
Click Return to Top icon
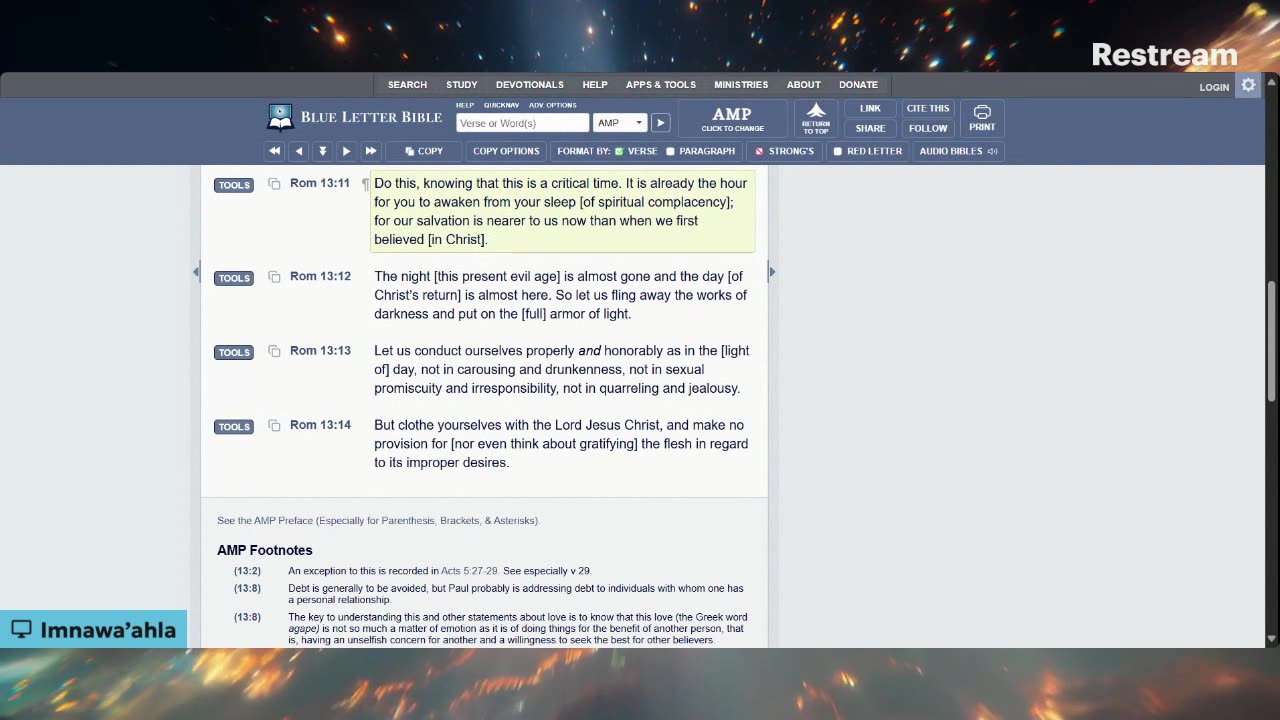tap(816, 119)
